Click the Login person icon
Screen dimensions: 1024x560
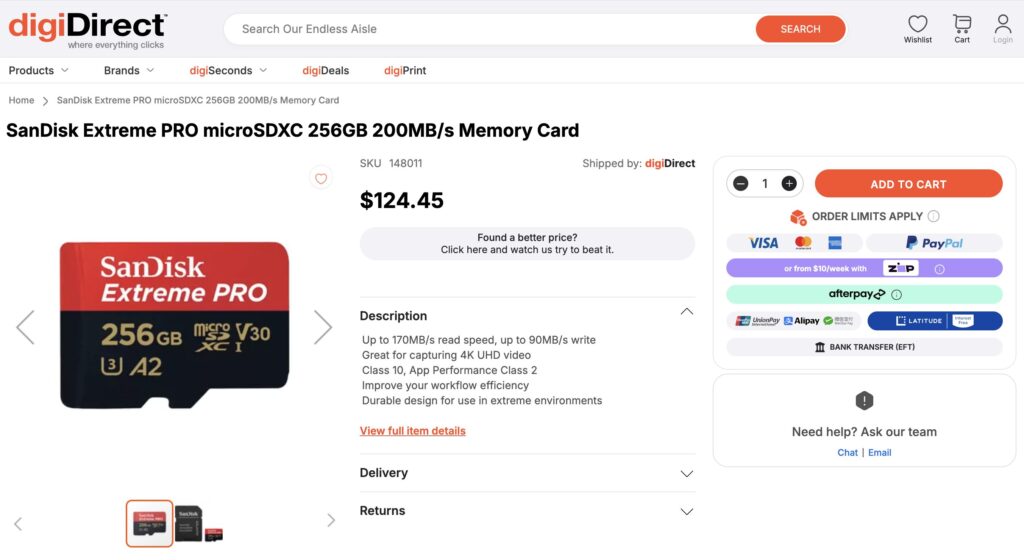click(1002, 24)
